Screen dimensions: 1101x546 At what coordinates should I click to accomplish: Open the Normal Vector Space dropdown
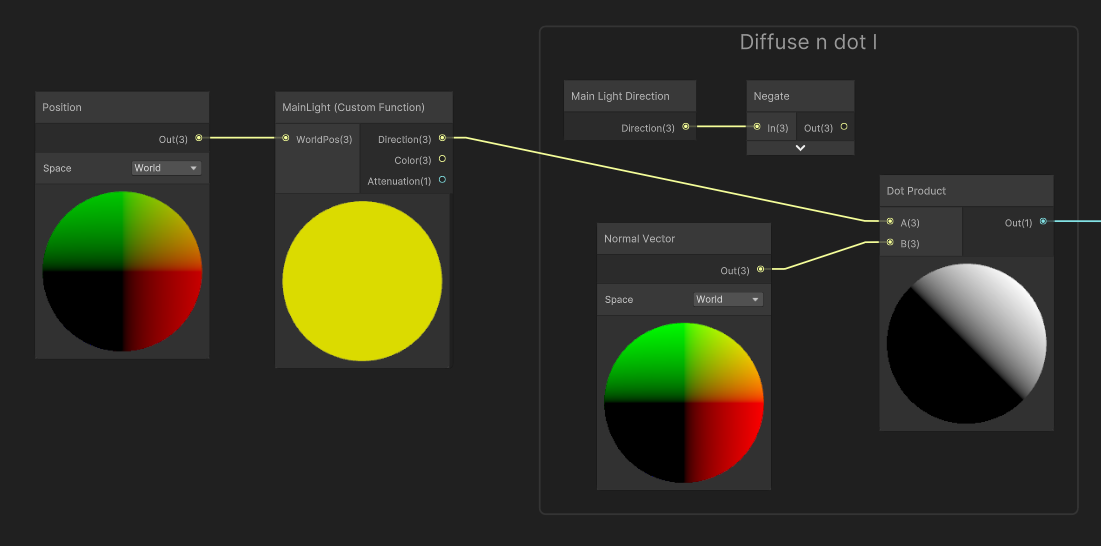[728, 300]
